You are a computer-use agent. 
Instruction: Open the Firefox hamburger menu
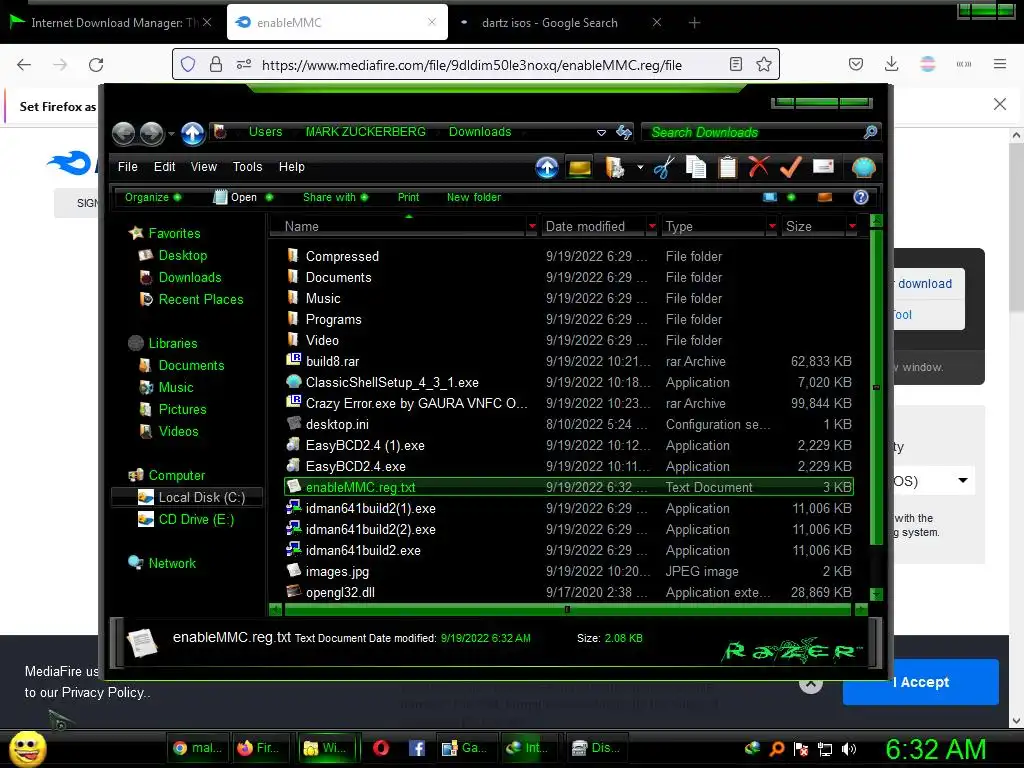pos(1000,64)
